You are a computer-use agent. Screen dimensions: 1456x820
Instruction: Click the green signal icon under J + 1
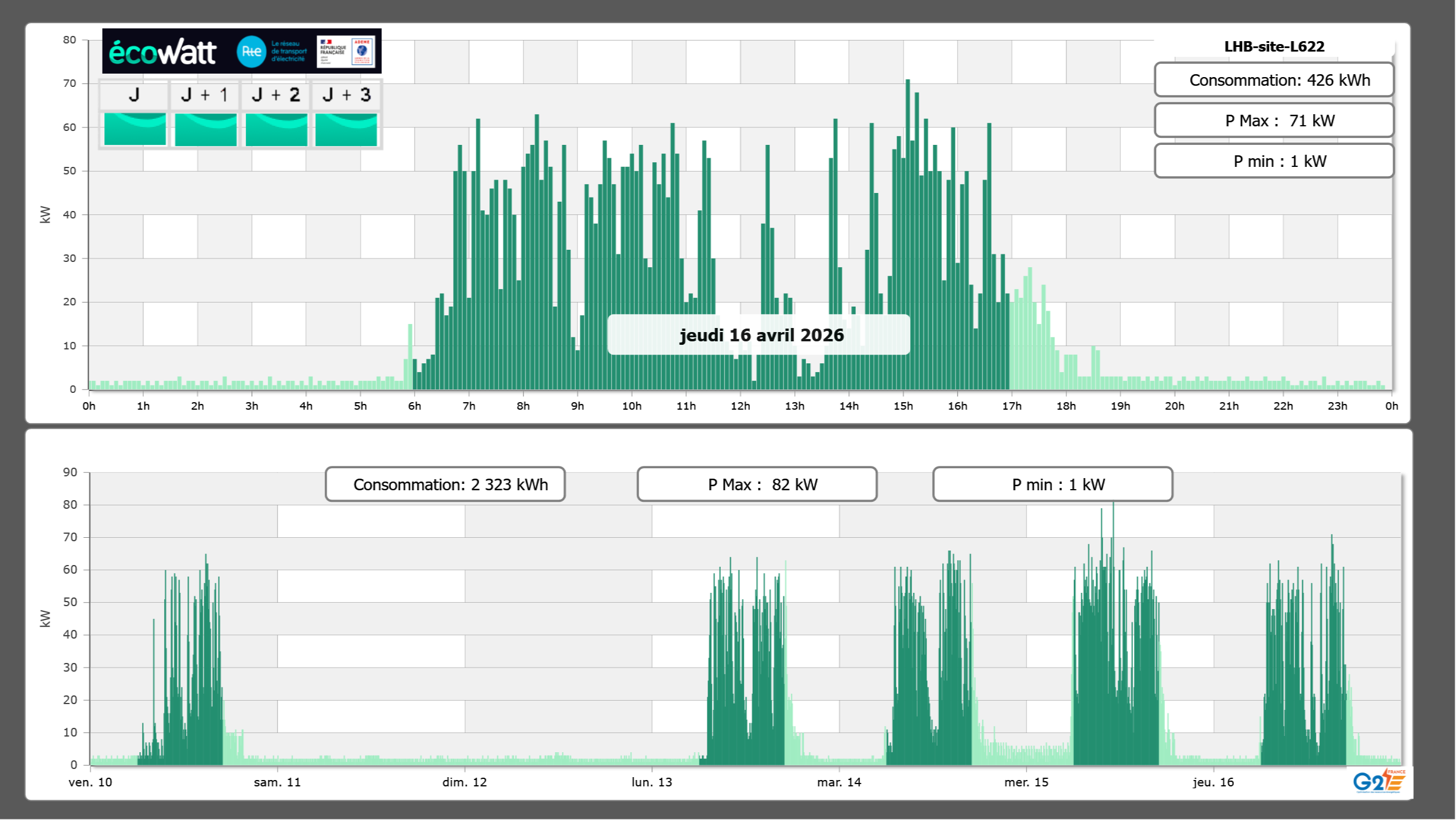point(205,129)
